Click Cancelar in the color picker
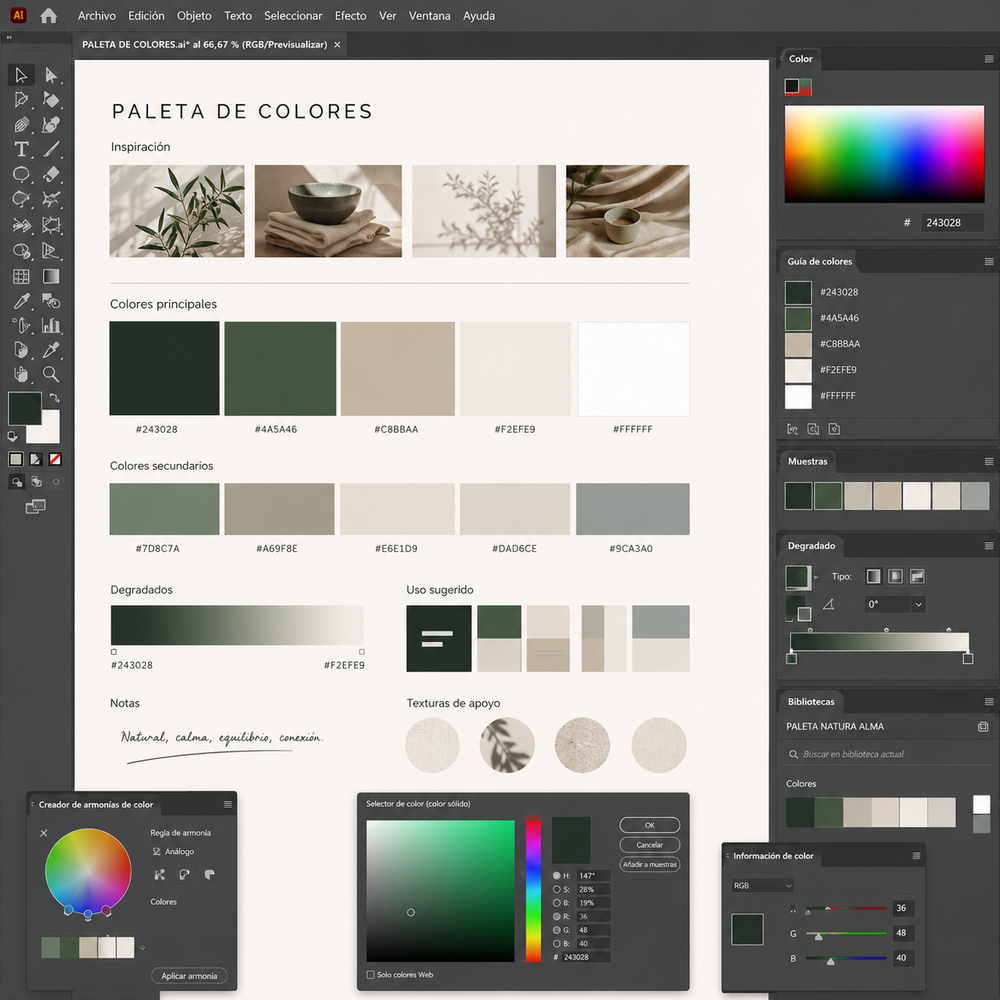The width and height of the screenshot is (1000, 1000). [649, 845]
